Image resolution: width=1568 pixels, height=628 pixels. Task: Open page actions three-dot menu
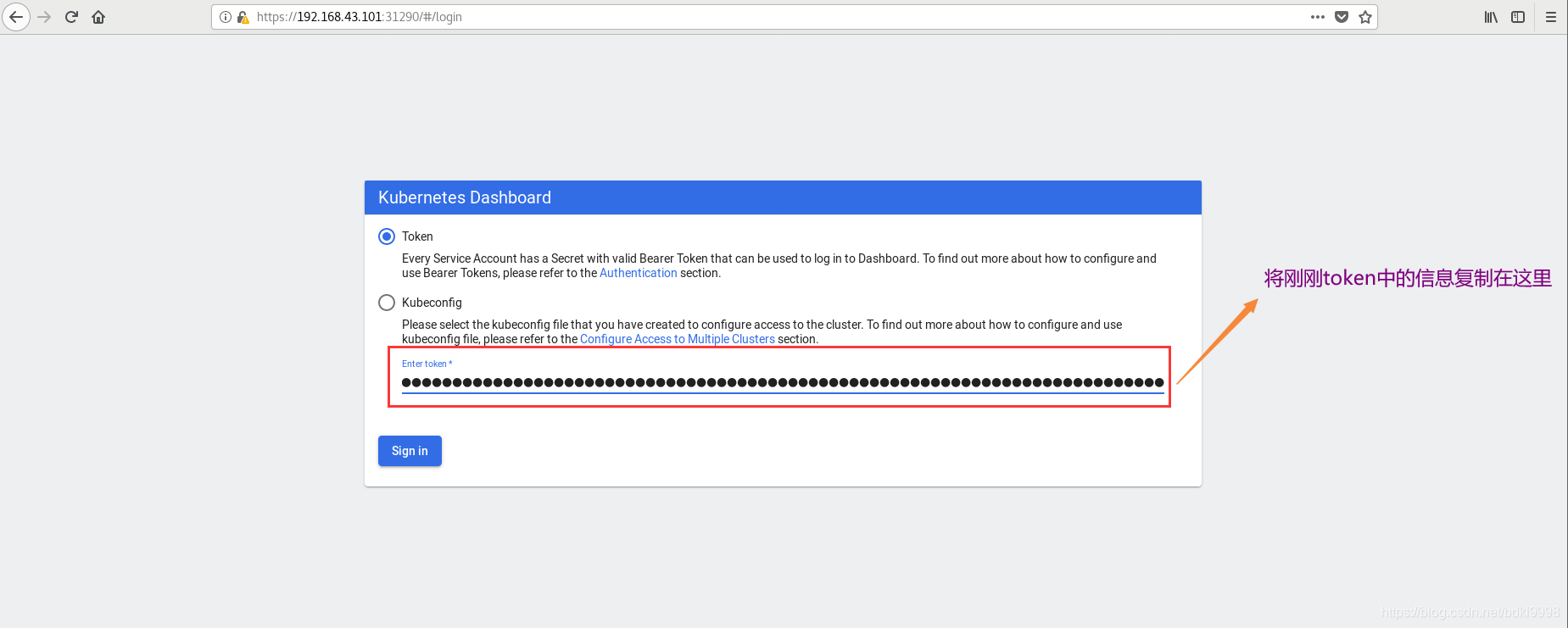click(1317, 17)
